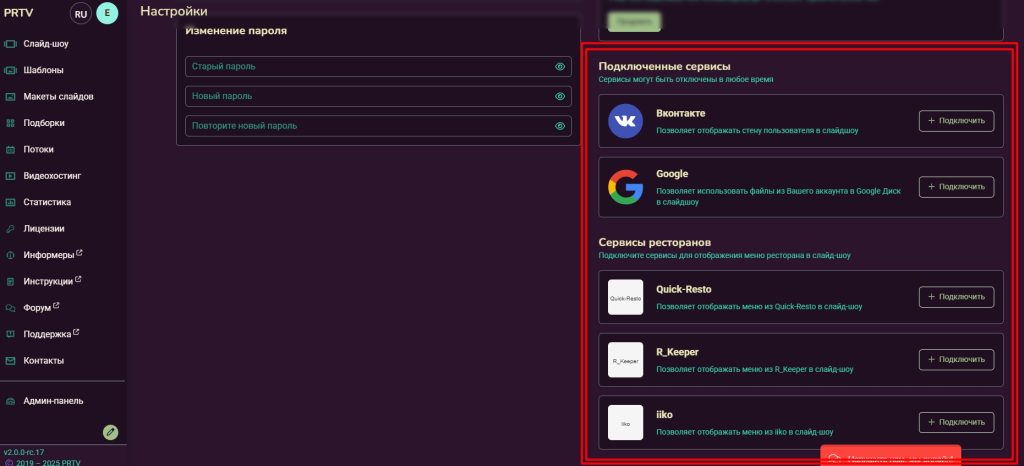This screenshot has height=466, width=1024.
Task: Click the Информеры info icon
Action: coord(10,255)
